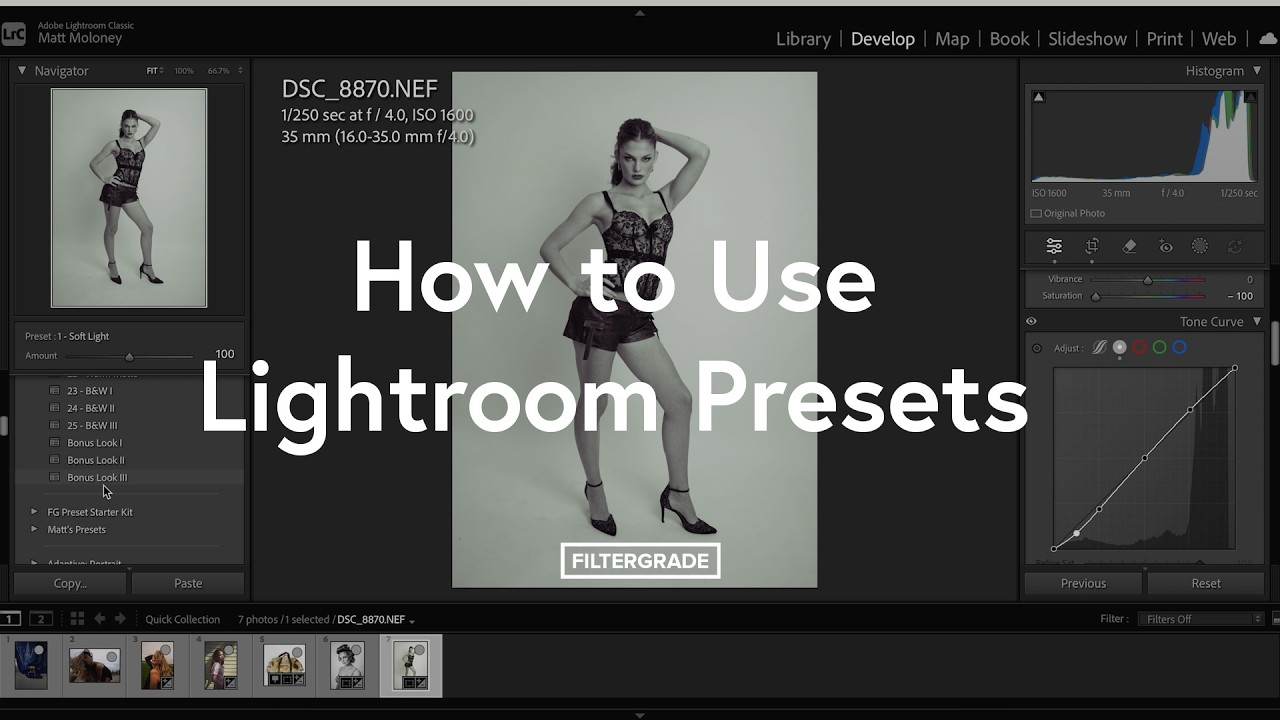Switch to grid view in filmstrip bar
Image resolution: width=1280 pixels, height=720 pixels.
point(77,619)
